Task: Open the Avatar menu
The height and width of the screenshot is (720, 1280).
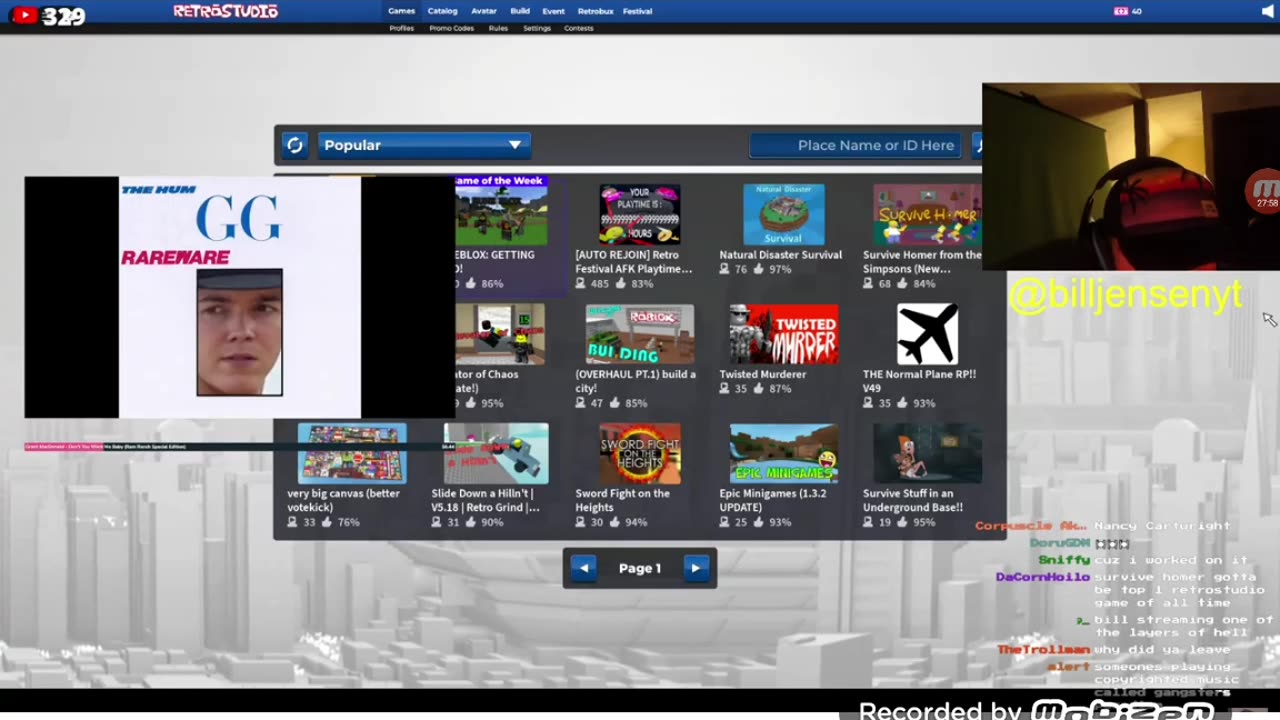Action: 484,11
